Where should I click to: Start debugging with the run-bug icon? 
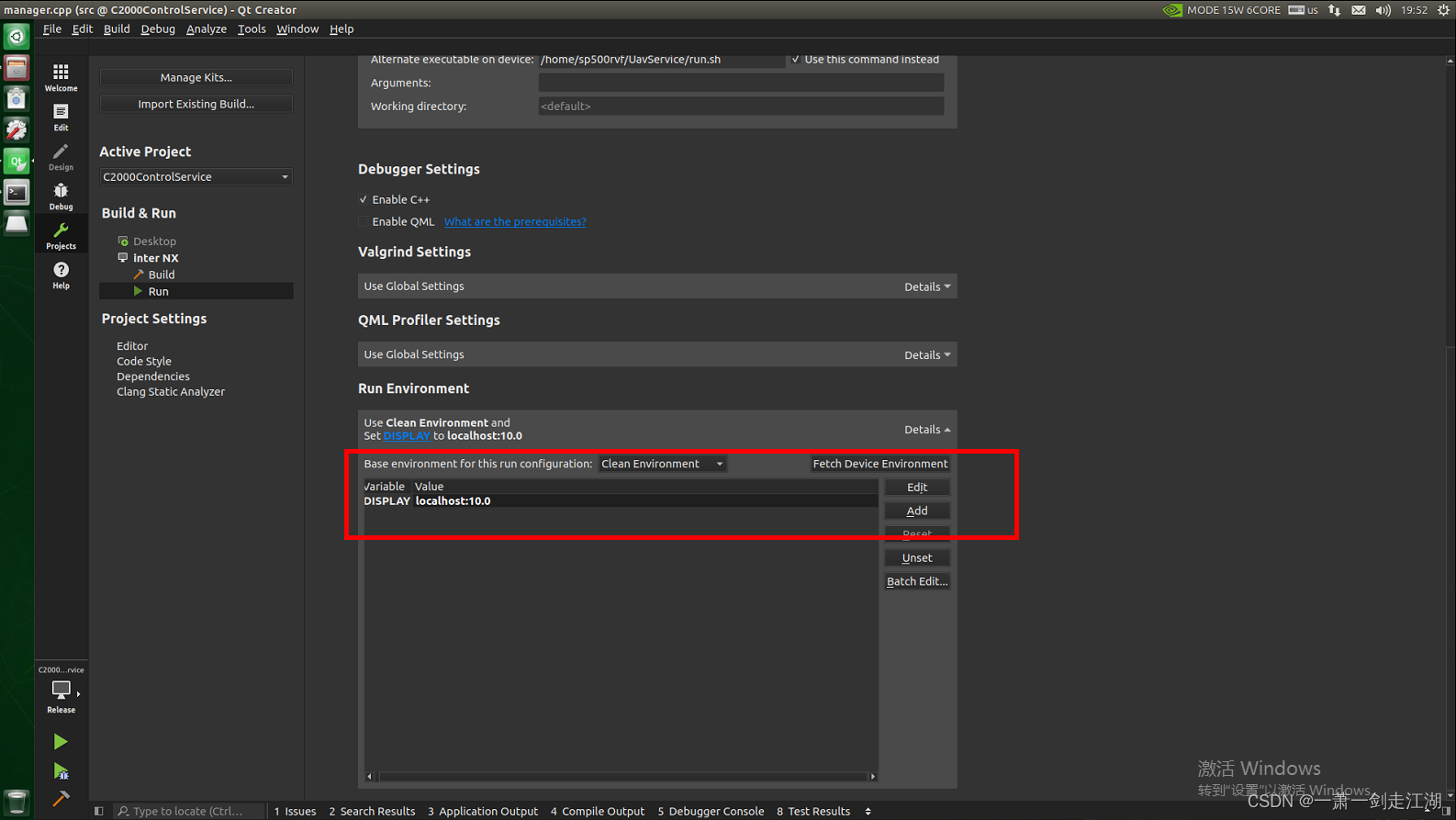pos(61,771)
